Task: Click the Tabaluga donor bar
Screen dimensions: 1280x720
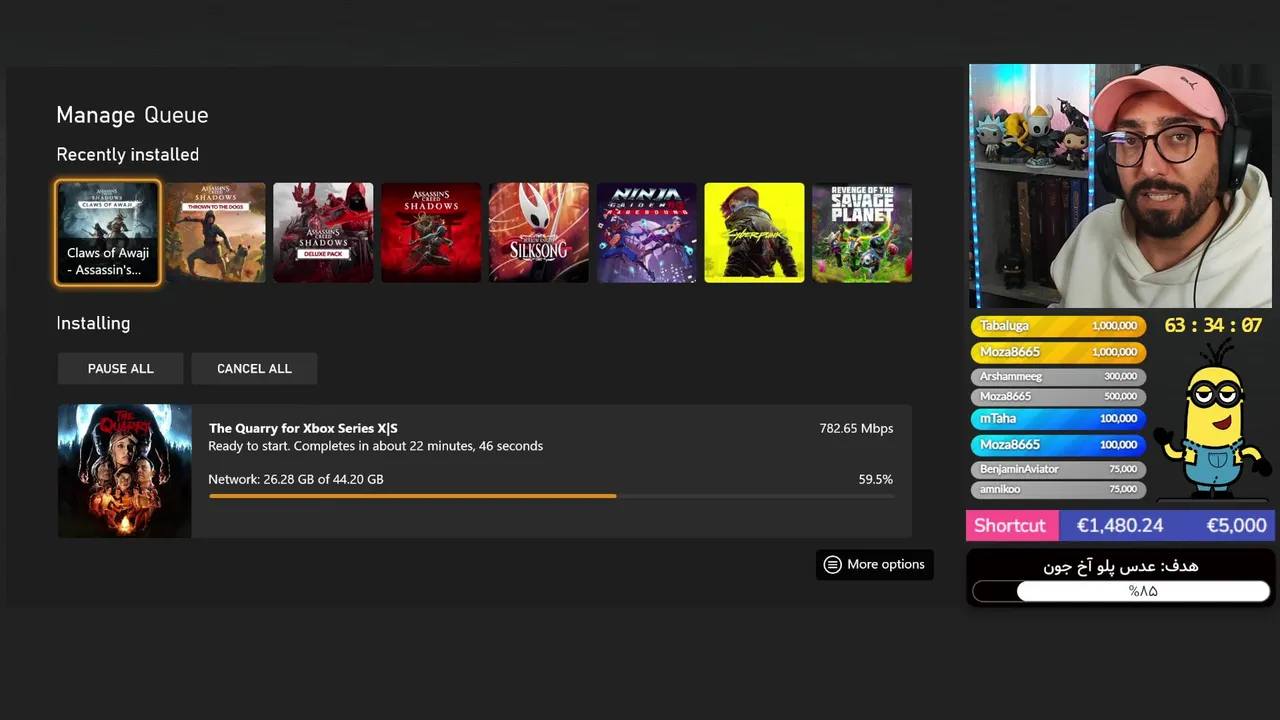Action: tap(1058, 326)
